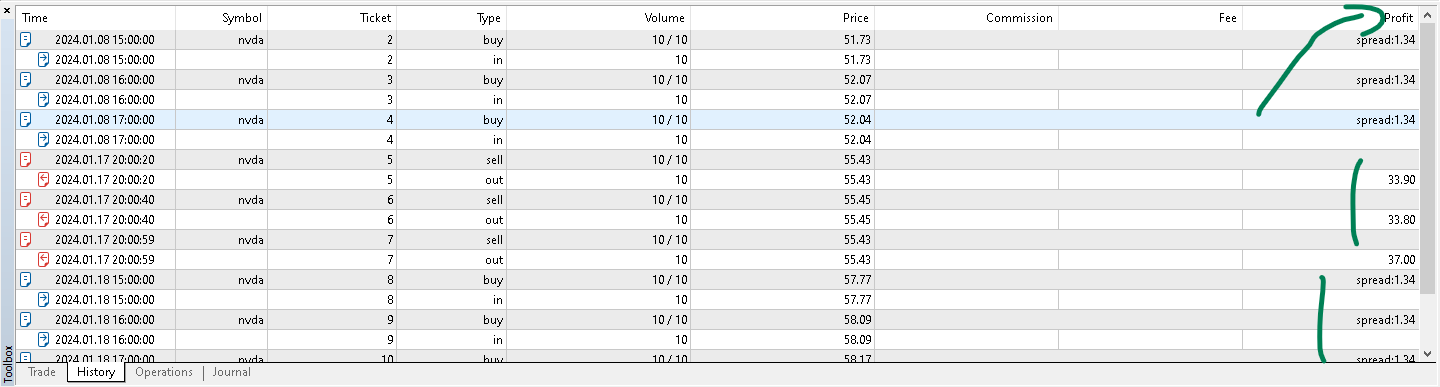The width and height of the screenshot is (1440, 387).
Task: Sort by the Symbol column header
Action: click(221, 18)
